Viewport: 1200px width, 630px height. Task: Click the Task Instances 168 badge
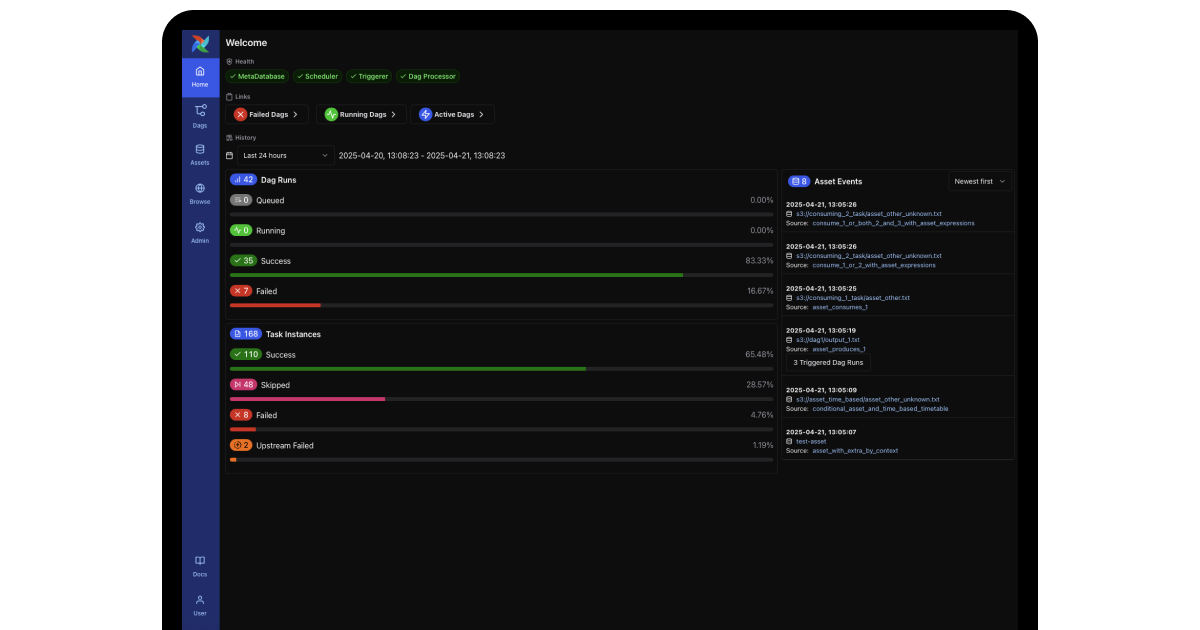coord(246,334)
